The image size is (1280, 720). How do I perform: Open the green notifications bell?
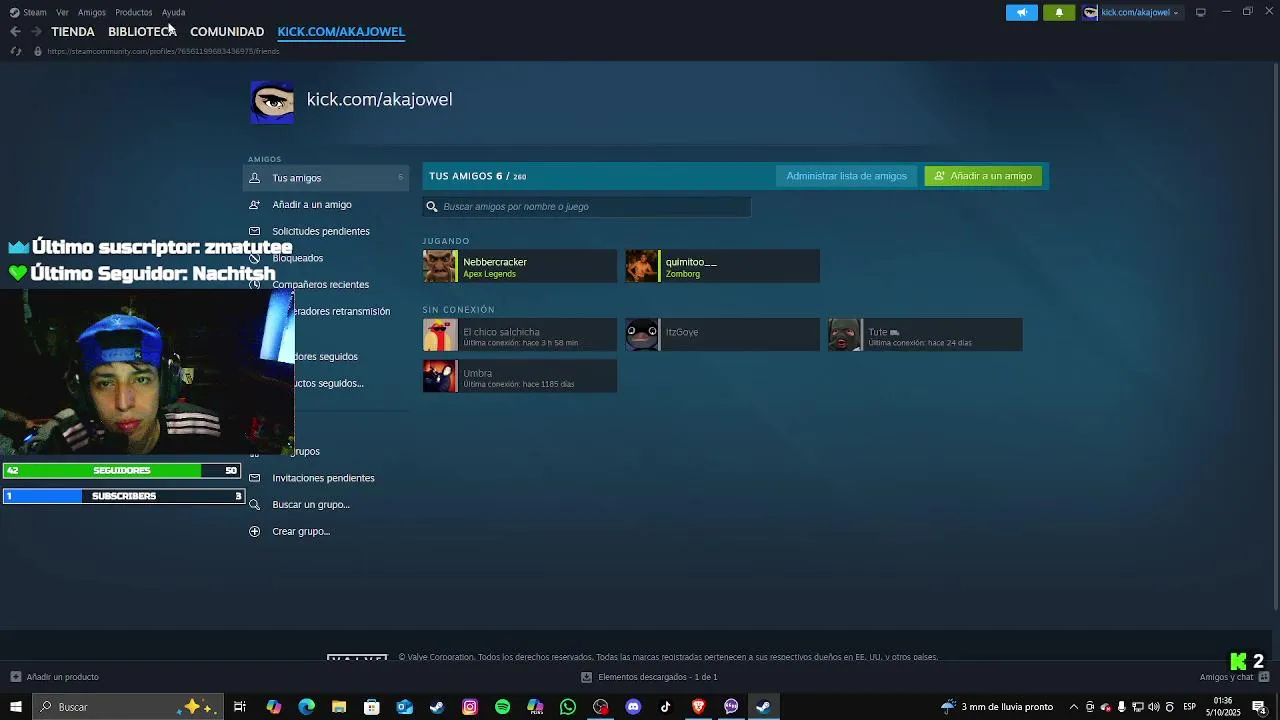point(1059,12)
